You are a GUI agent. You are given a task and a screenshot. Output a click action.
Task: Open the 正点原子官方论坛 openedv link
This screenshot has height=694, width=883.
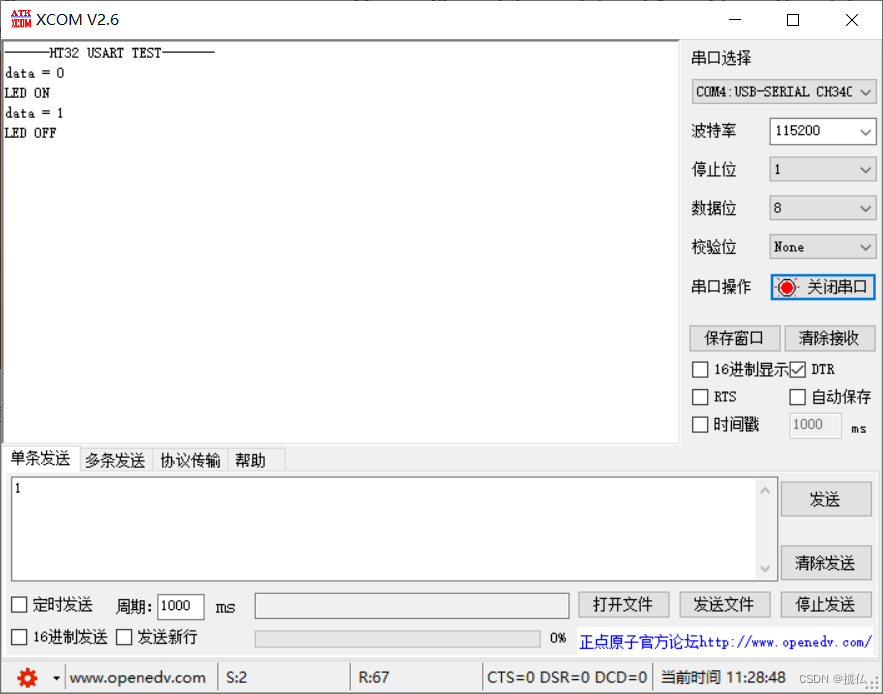point(725,642)
